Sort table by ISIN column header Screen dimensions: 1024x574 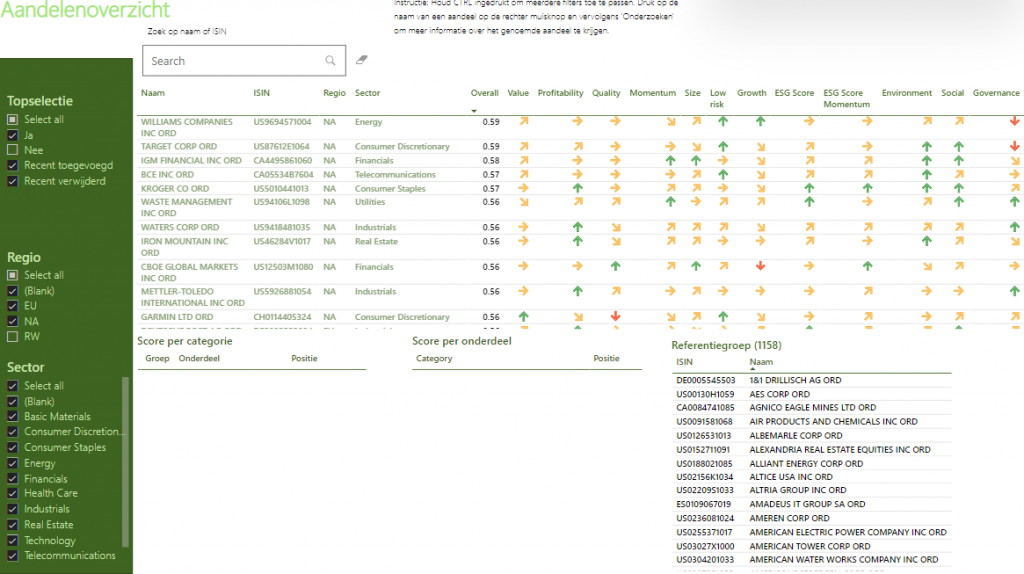coord(261,93)
